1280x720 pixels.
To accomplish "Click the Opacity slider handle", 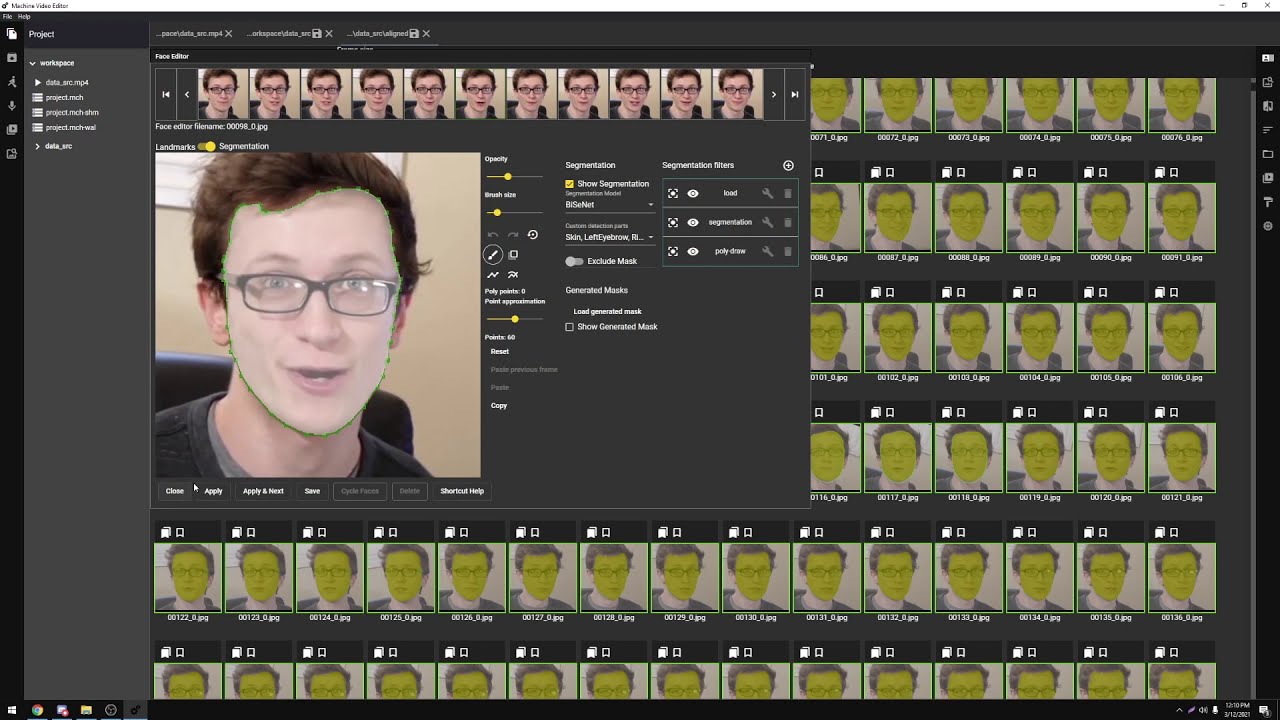I will click(x=507, y=177).
